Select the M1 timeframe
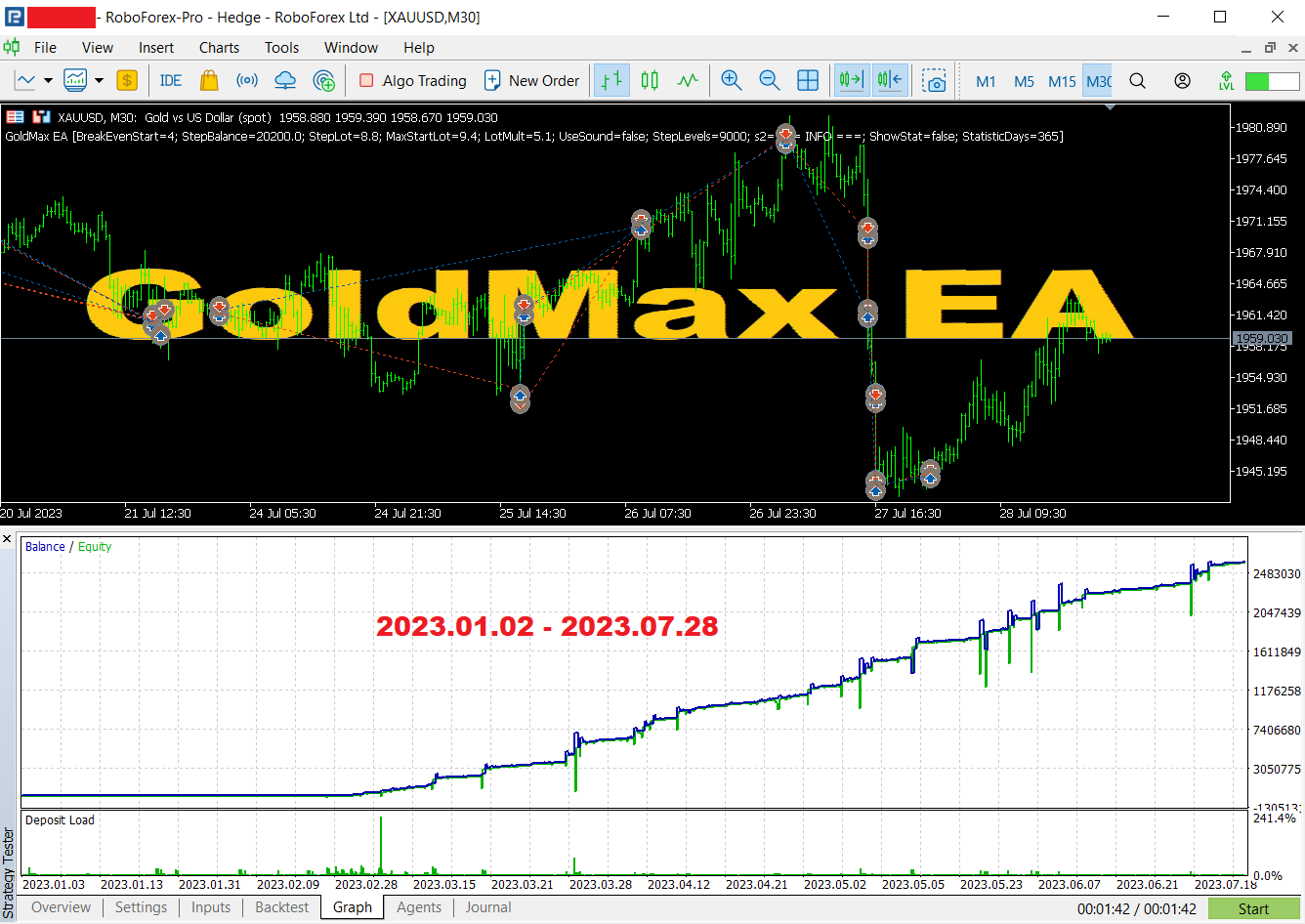The width and height of the screenshot is (1305, 924). pos(987,81)
